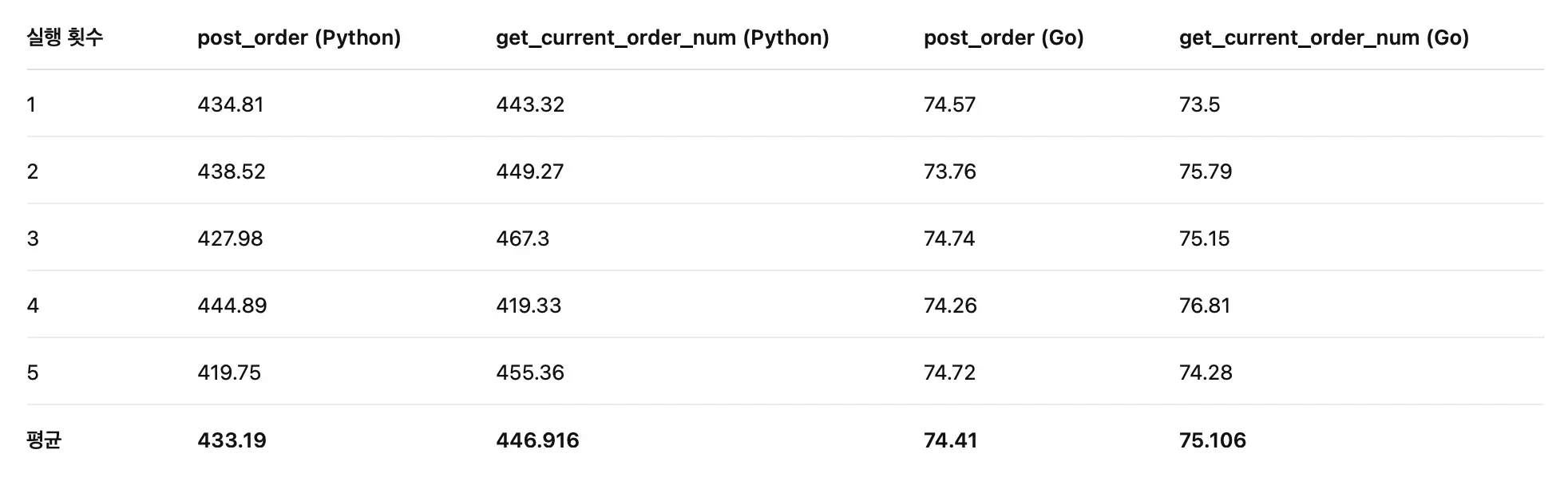Select the bold 74.41 average cell
This screenshot has width=1568, height=485.
click(x=950, y=440)
